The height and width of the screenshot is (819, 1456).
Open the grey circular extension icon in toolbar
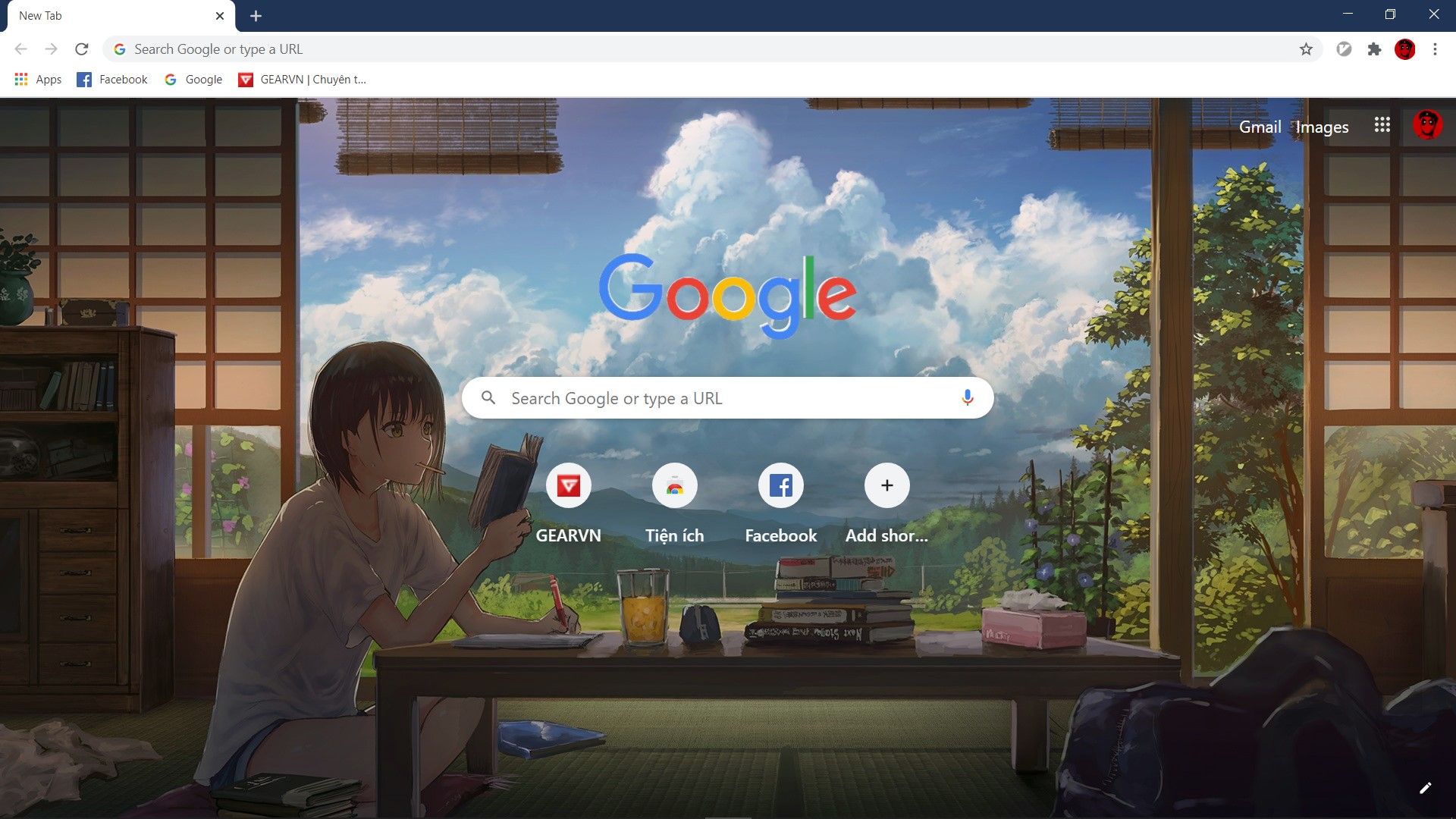[1344, 49]
